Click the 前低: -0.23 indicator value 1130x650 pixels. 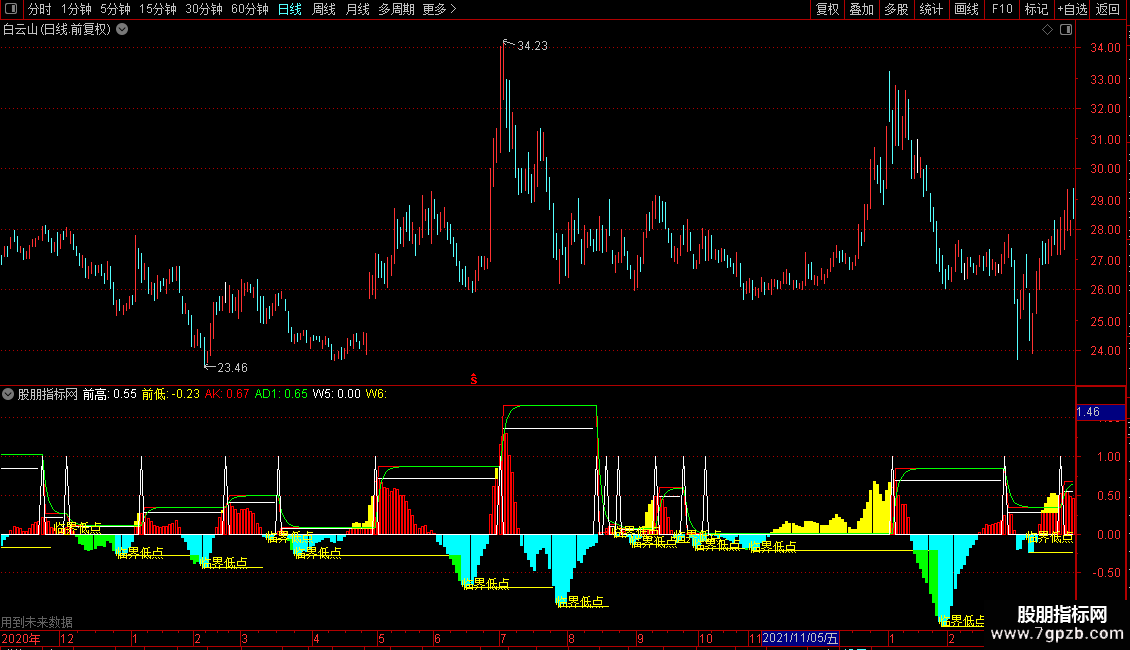(171, 394)
